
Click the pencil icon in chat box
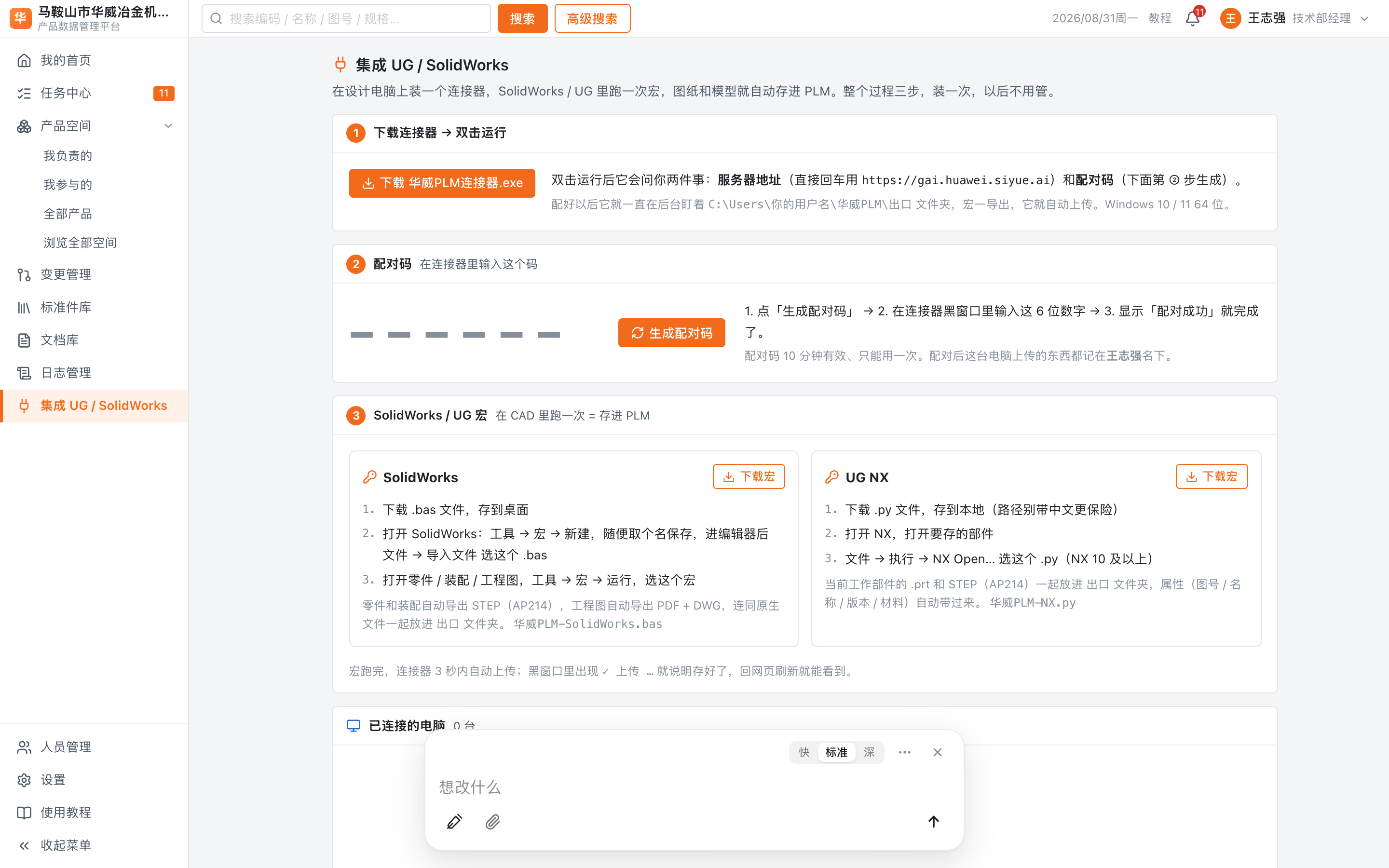(455, 822)
